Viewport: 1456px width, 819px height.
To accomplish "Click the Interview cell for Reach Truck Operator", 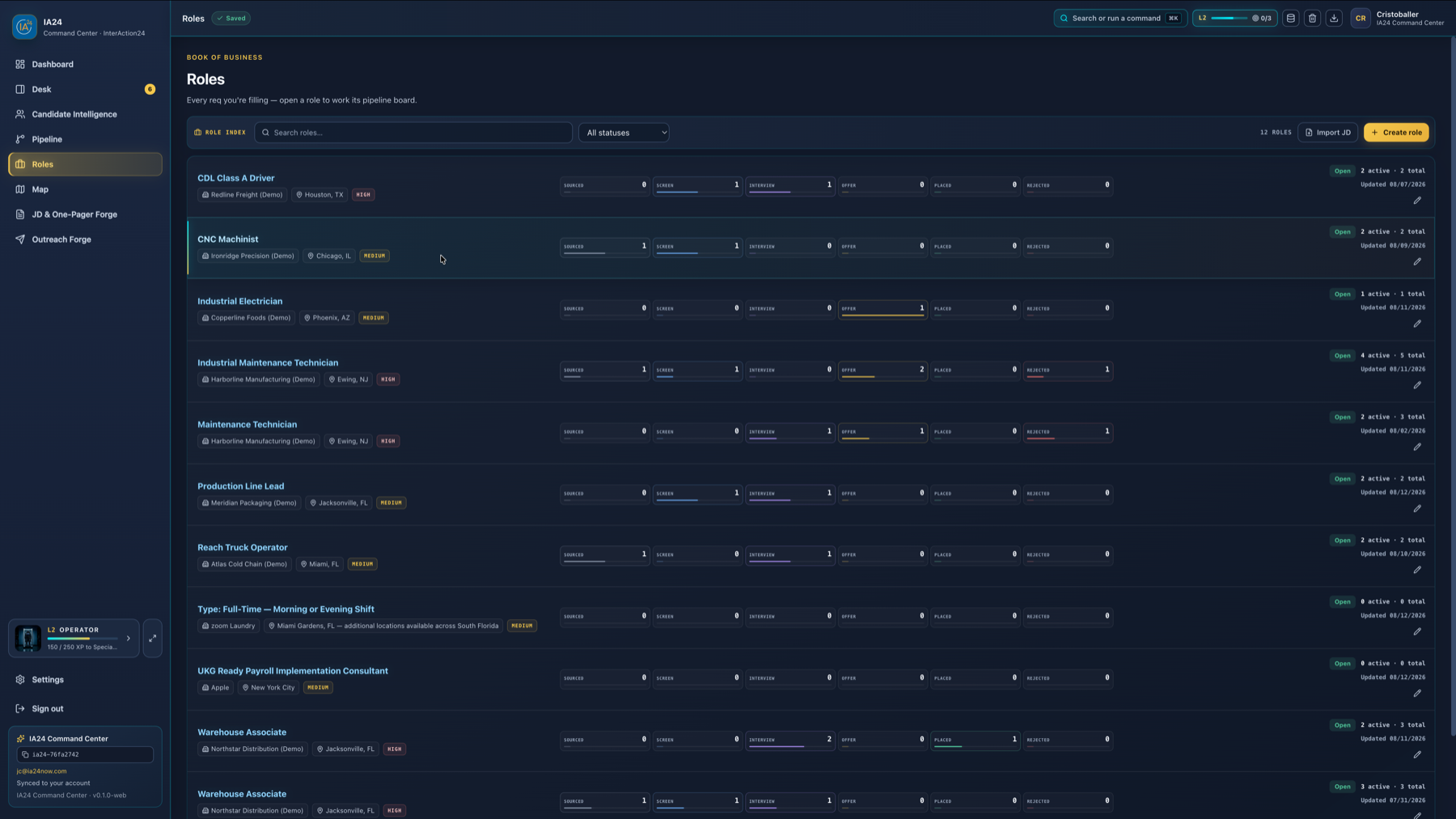I will click(789, 555).
